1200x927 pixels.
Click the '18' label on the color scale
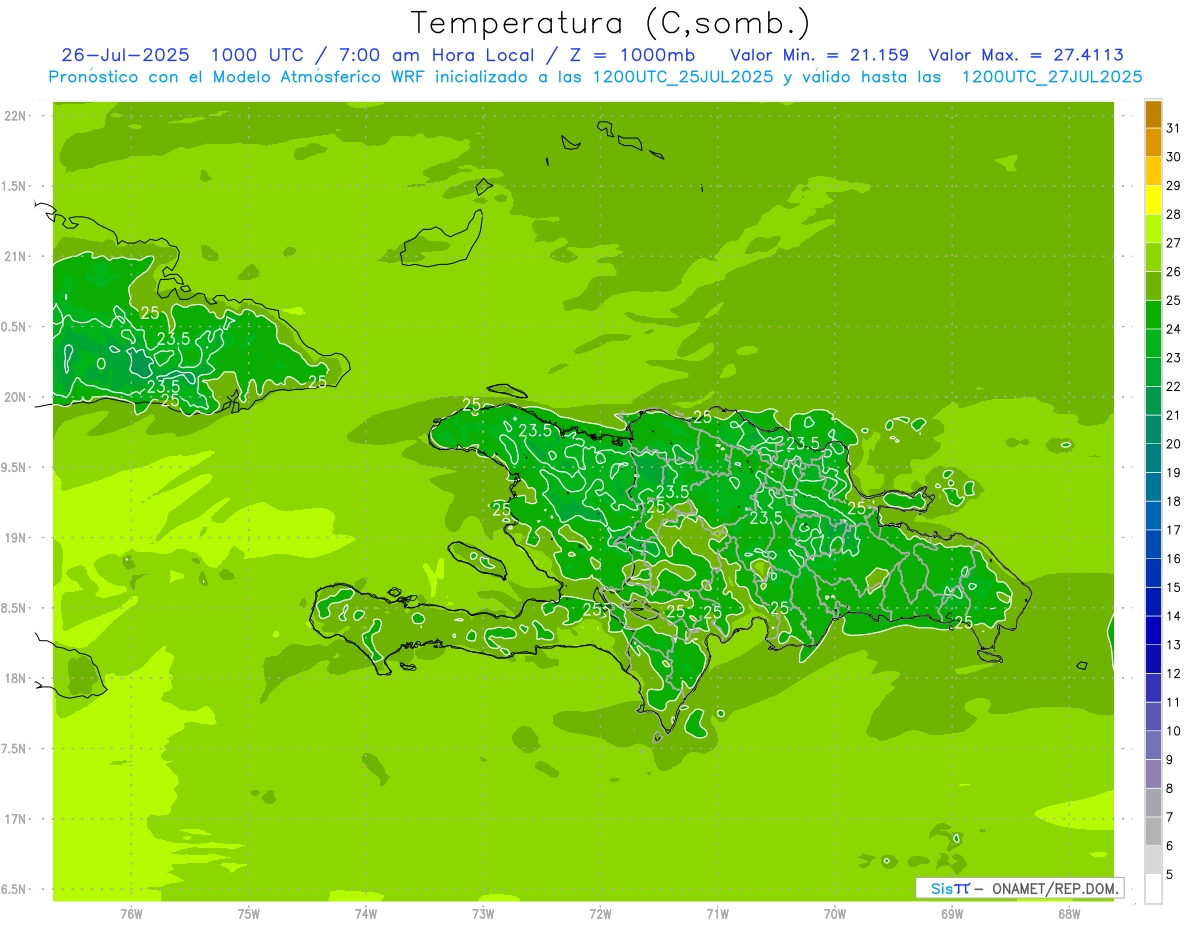(x=1174, y=501)
